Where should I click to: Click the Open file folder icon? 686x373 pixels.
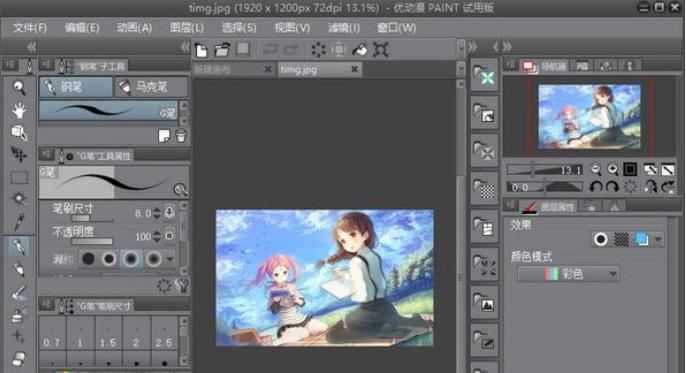pos(222,50)
